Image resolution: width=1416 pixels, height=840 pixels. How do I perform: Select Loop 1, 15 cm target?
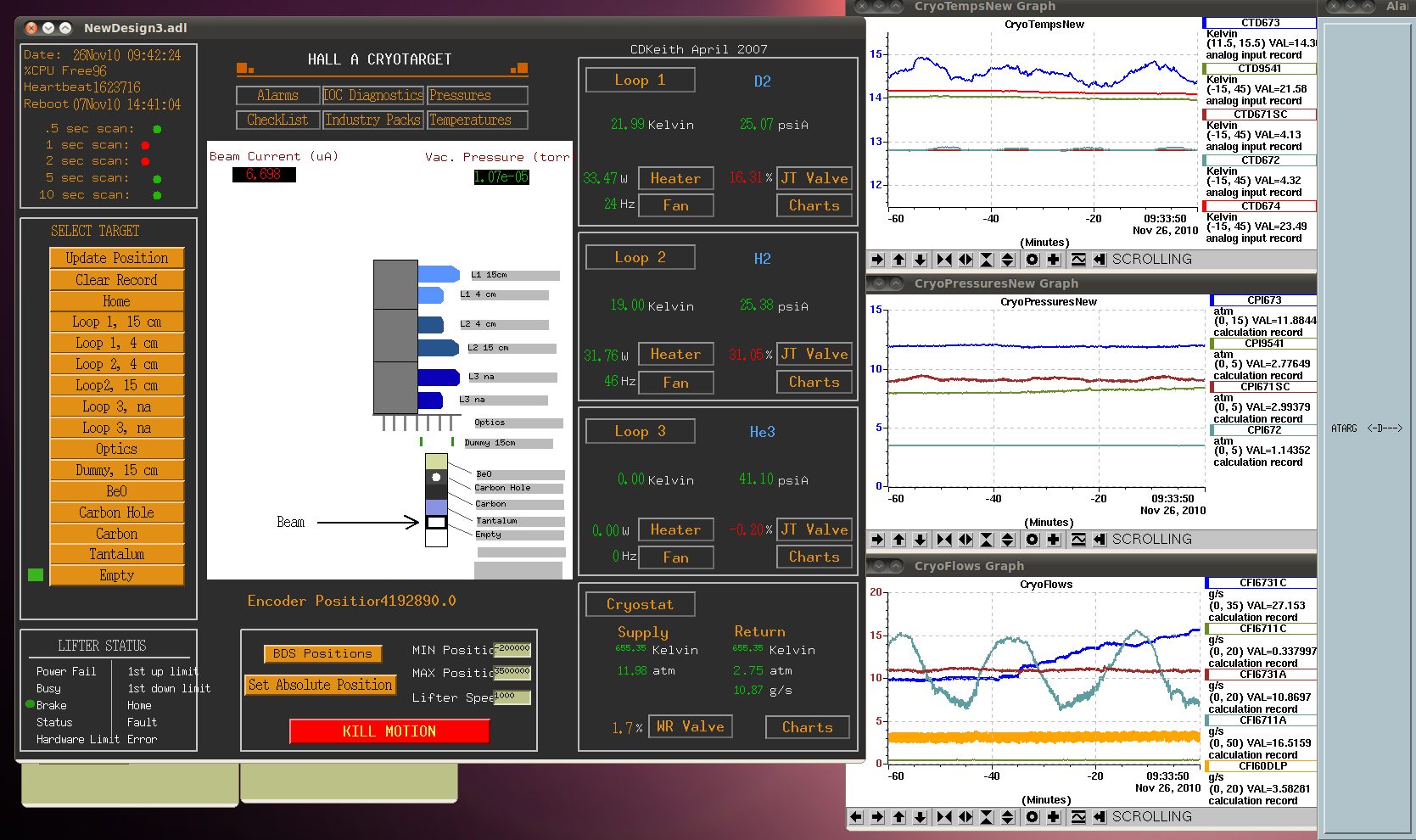click(117, 322)
